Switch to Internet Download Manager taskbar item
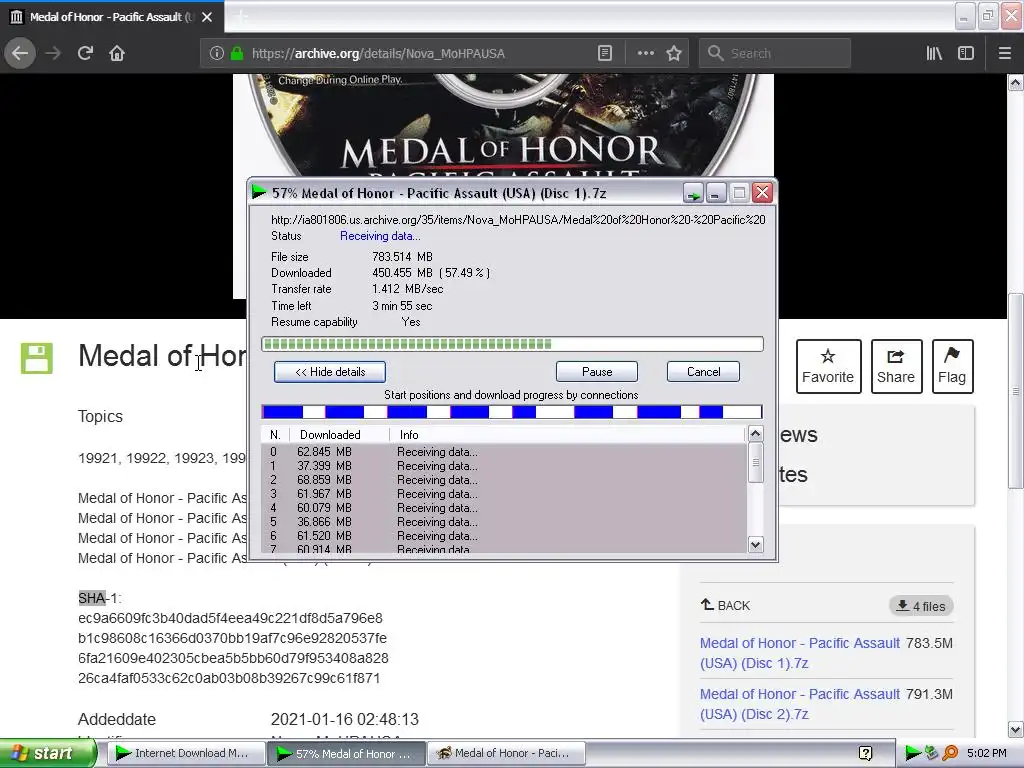This screenshot has height=768, width=1024. [x=185, y=754]
